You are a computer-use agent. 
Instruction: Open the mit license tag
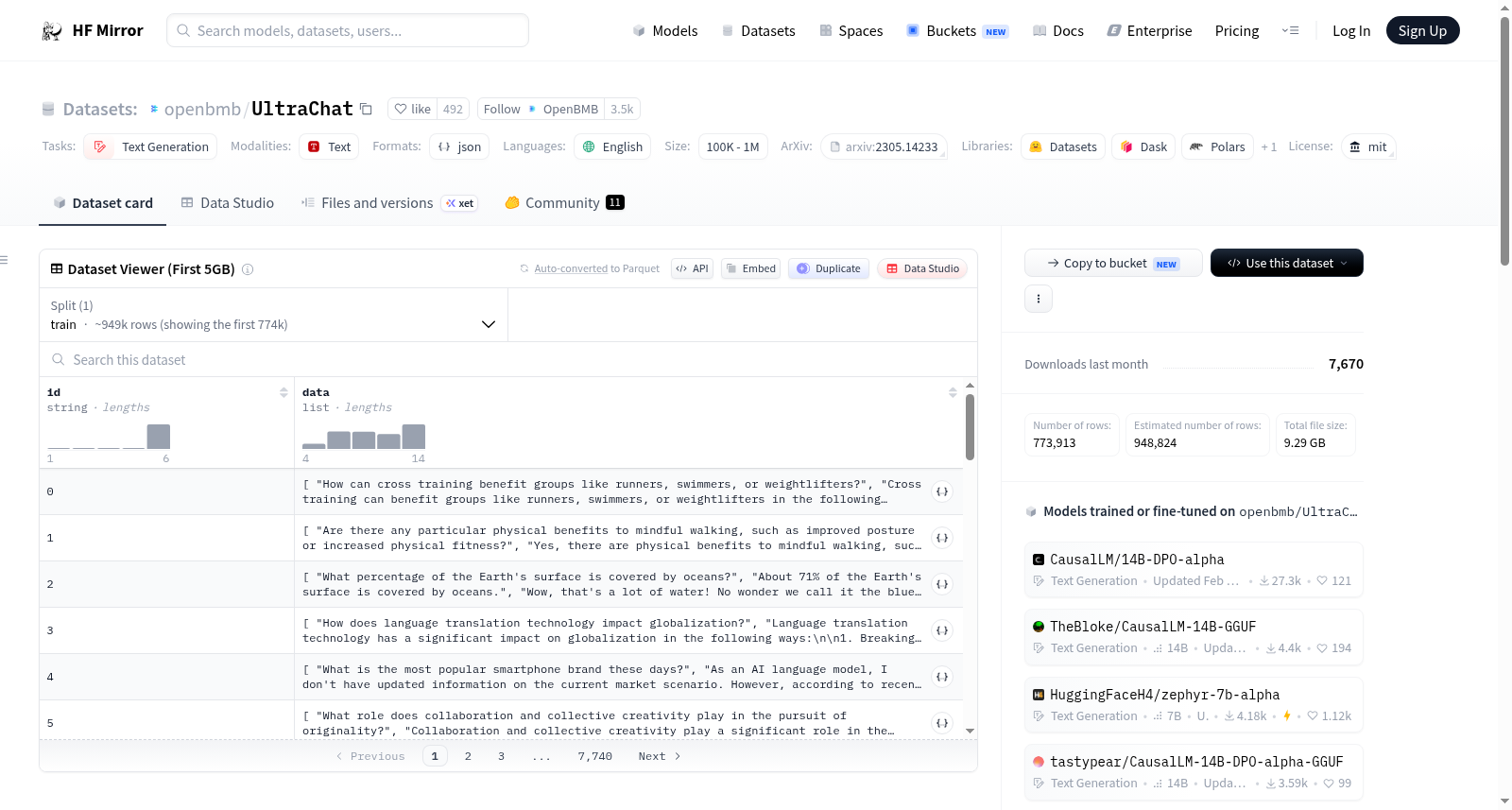pos(1368,146)
